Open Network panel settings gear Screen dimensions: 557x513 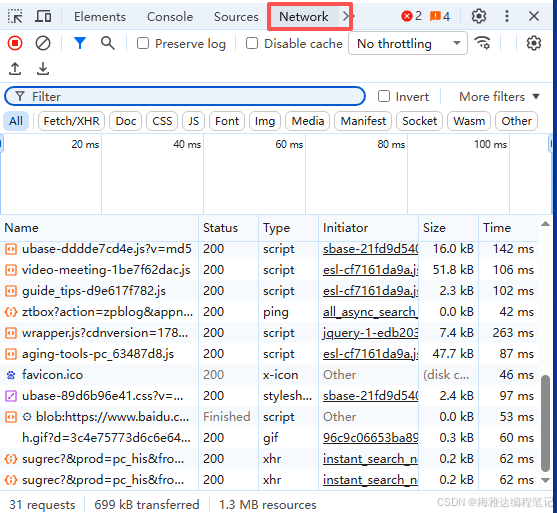[534, 43]
